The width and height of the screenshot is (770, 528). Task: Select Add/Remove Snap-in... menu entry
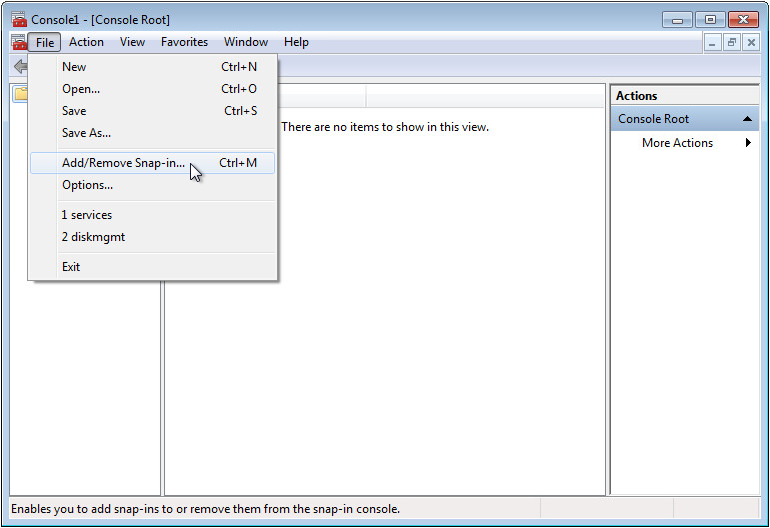pos(152,163)
